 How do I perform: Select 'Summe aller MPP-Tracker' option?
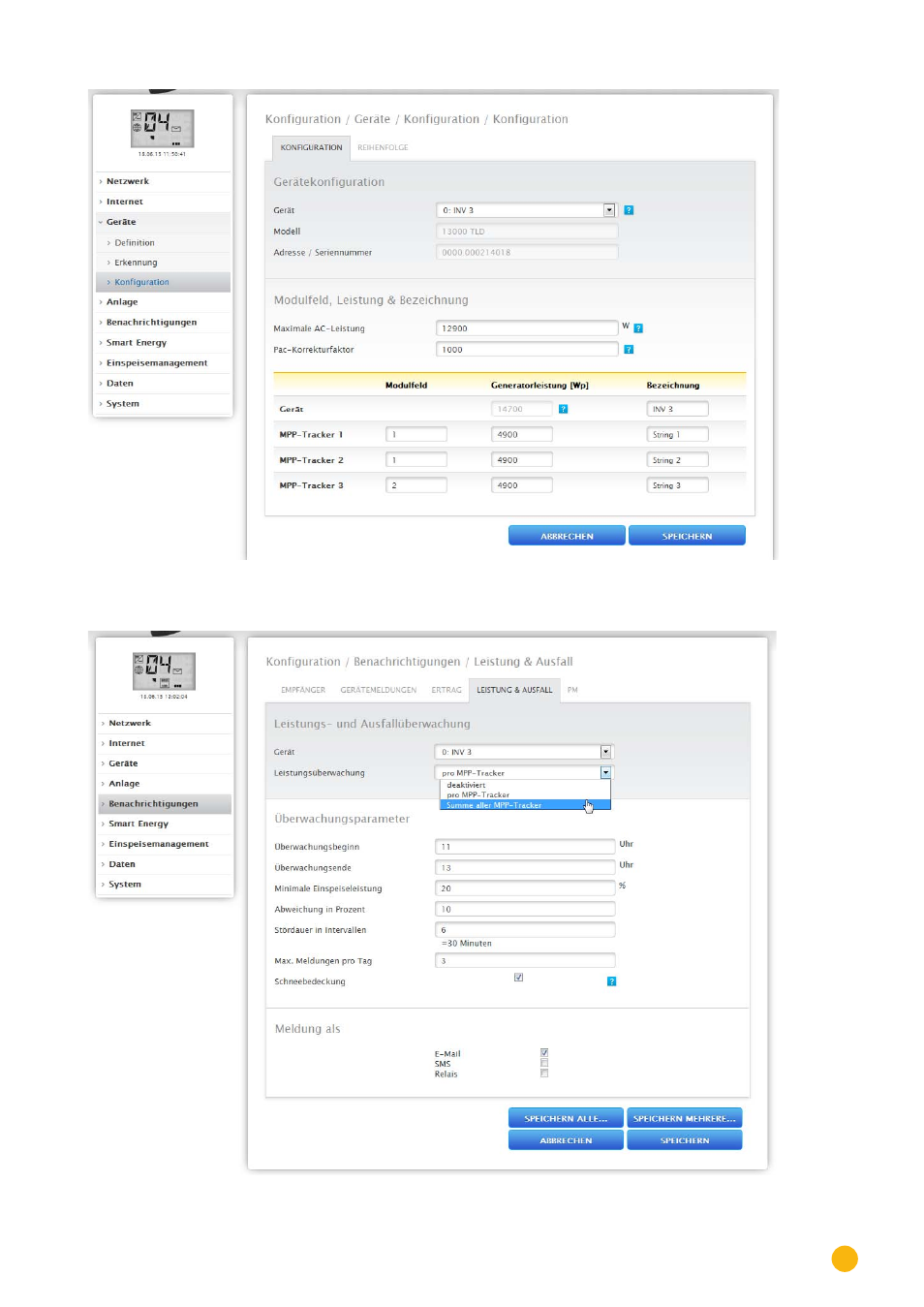coord(494,805)
